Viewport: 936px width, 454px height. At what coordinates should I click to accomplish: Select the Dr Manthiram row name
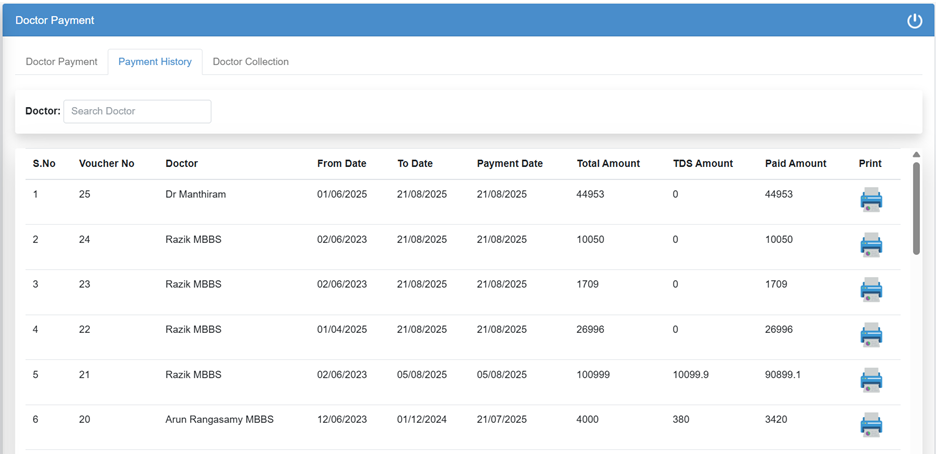(x=195, y=194)
